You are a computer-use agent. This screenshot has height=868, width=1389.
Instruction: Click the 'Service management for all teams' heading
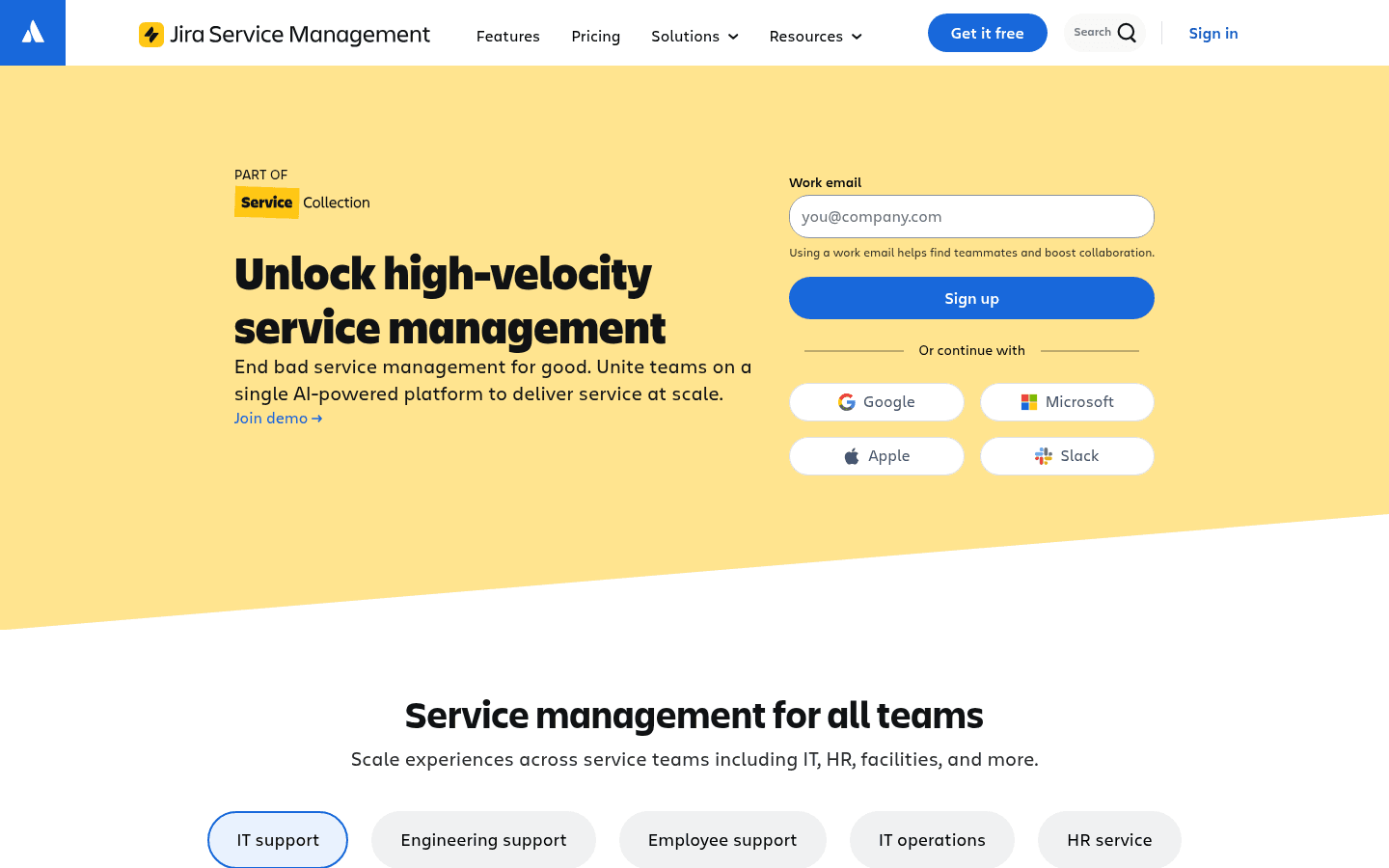coord(694,716)
